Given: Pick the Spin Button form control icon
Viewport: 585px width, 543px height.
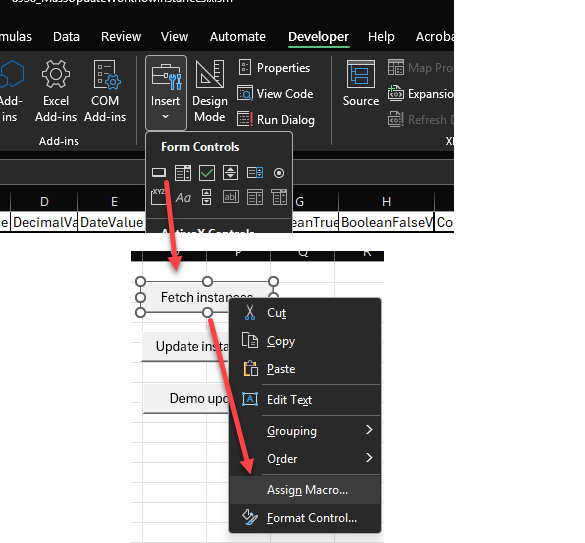Looking at the screenshot, I should [x=231, y=173].
